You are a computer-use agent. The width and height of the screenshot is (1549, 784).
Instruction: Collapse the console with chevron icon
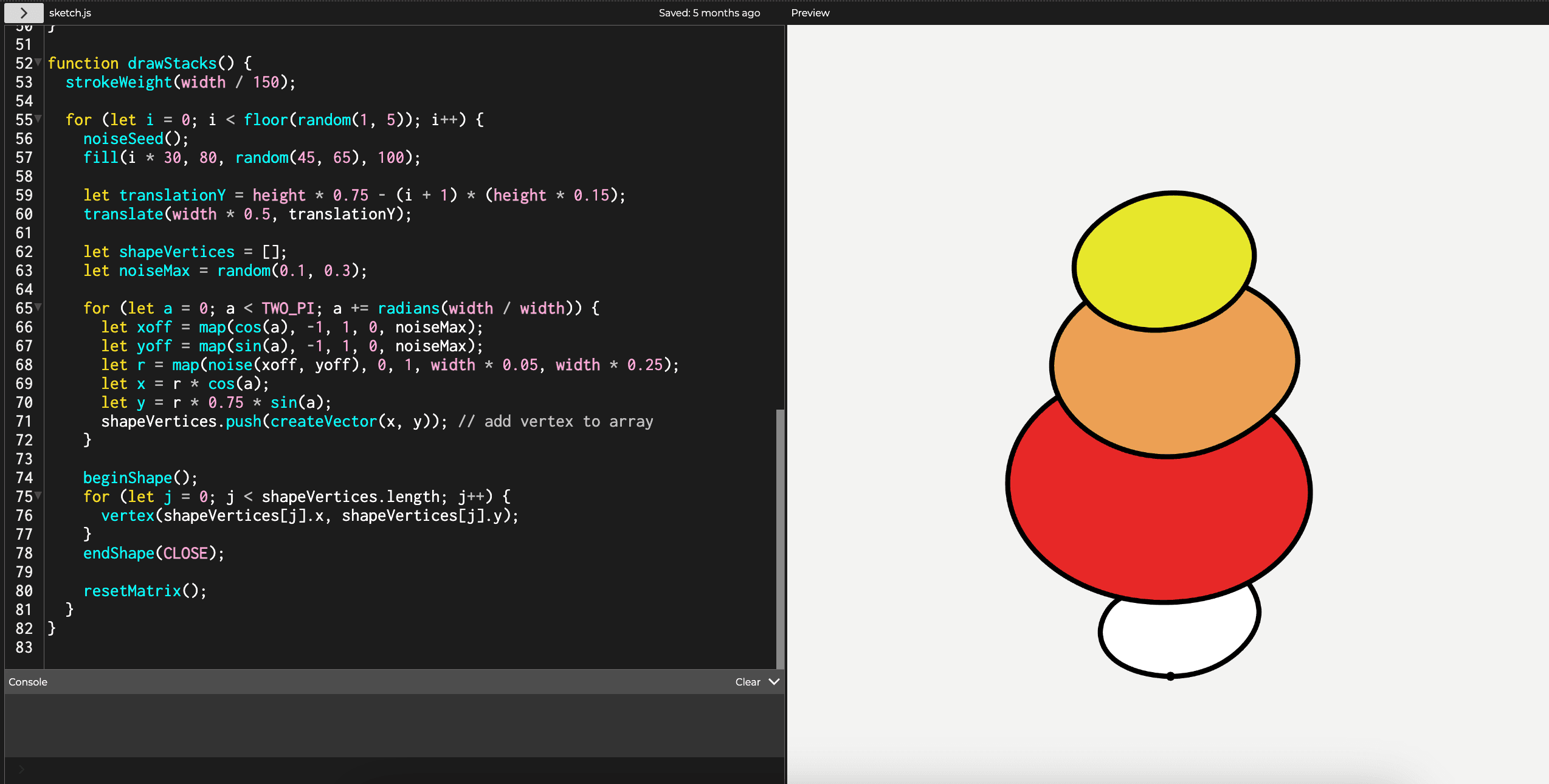(774, 682)
